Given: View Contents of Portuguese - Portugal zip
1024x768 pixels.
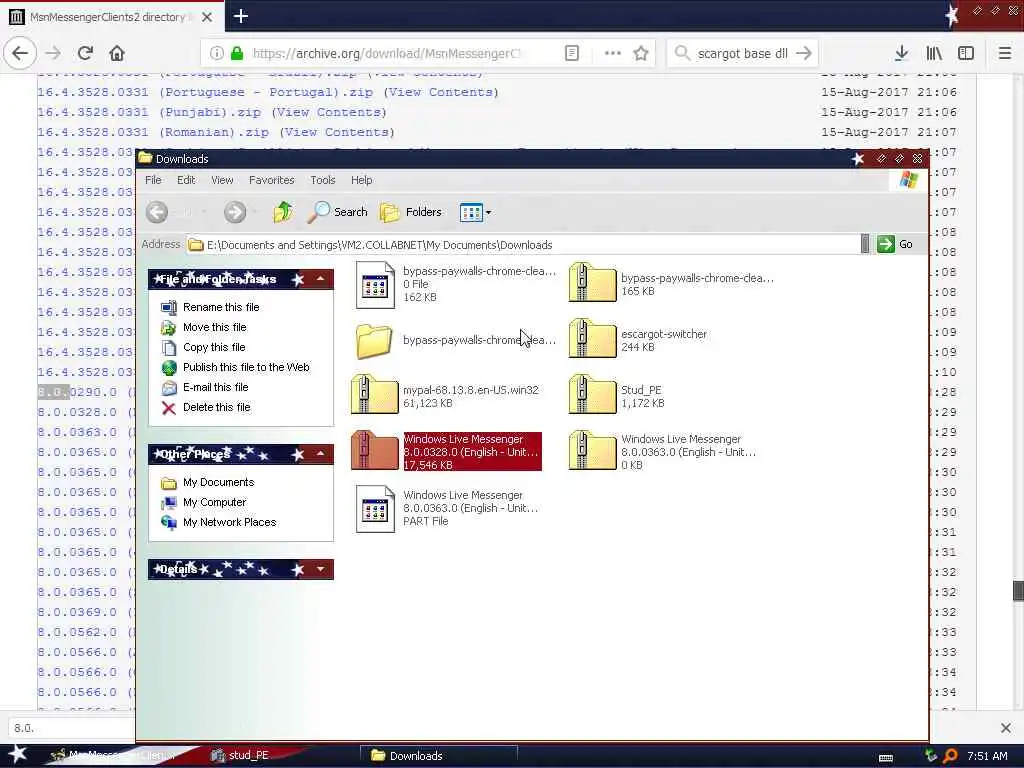Looking at the screenshot, I should (x=441, y=92).
